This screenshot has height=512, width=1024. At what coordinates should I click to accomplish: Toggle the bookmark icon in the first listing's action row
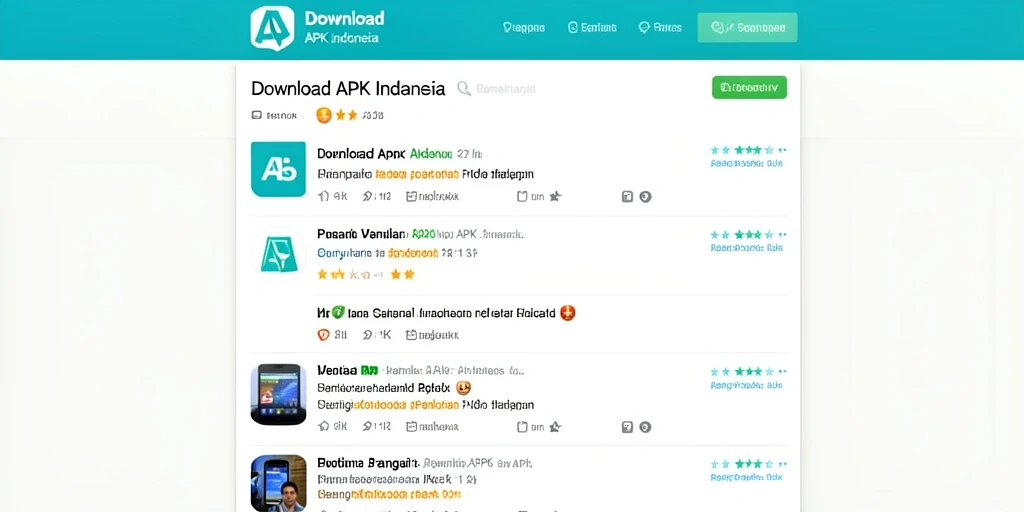tap(522, 196)
